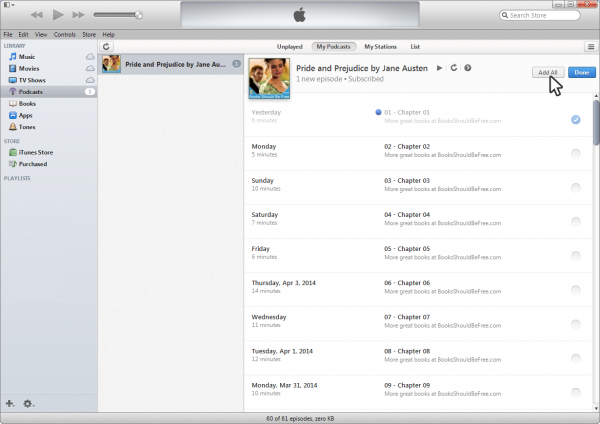Click the cloud icon beside Movies
This screenshot has height=424, width=600.
pos(90,68)
